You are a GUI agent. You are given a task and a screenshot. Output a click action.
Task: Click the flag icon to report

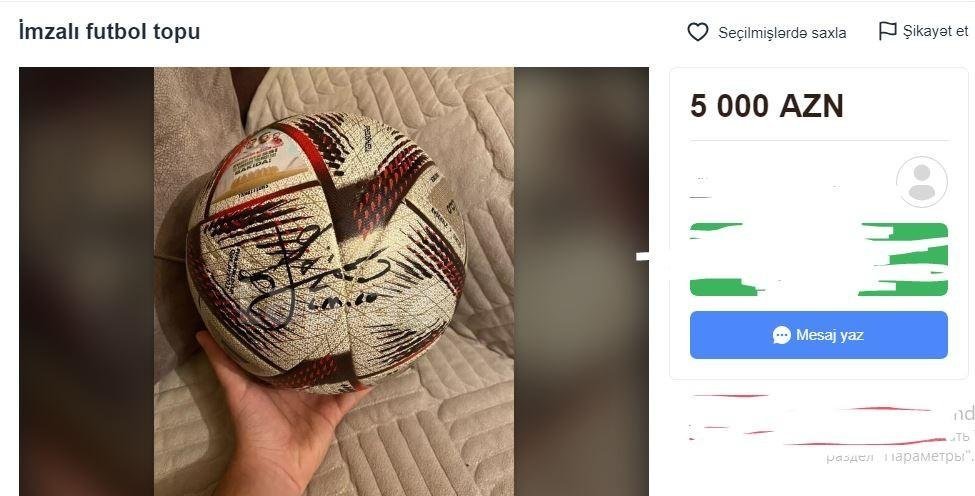[887, 30]
